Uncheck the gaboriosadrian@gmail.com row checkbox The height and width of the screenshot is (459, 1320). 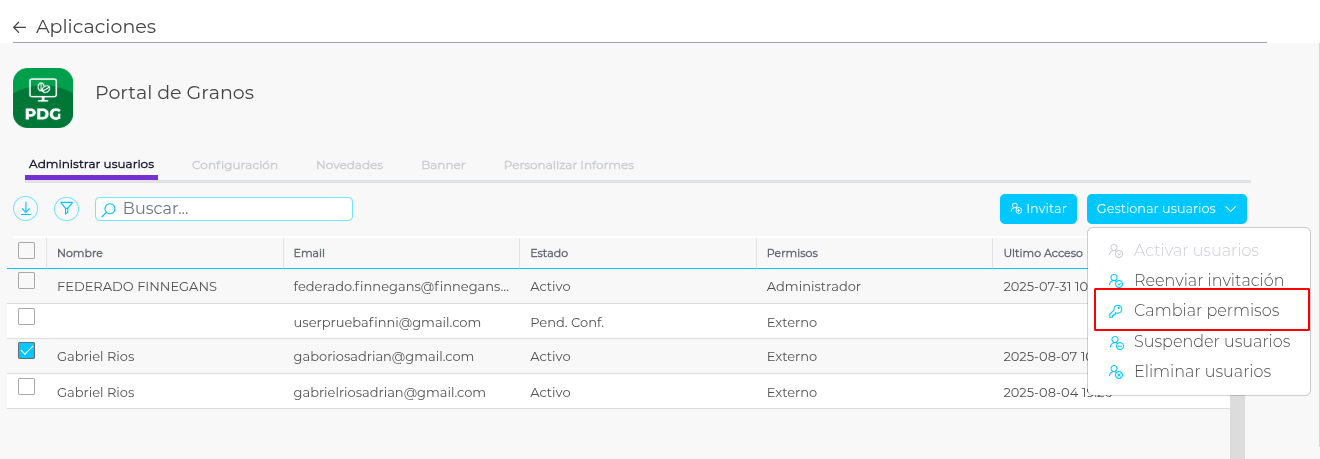pyautogui.click(x=27, y=351)
